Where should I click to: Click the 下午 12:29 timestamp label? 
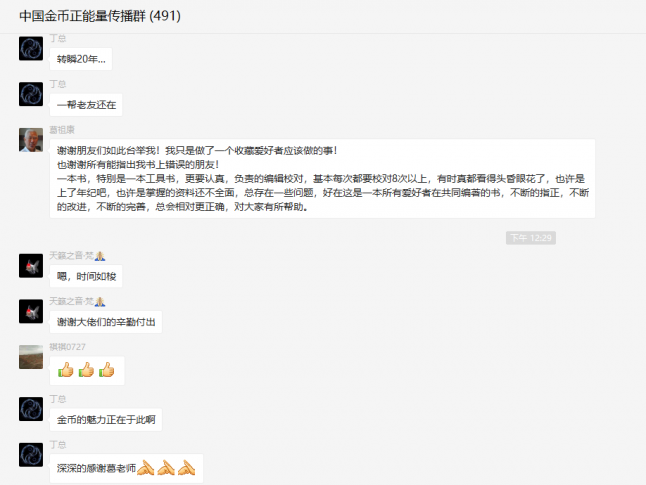point(531,238)
